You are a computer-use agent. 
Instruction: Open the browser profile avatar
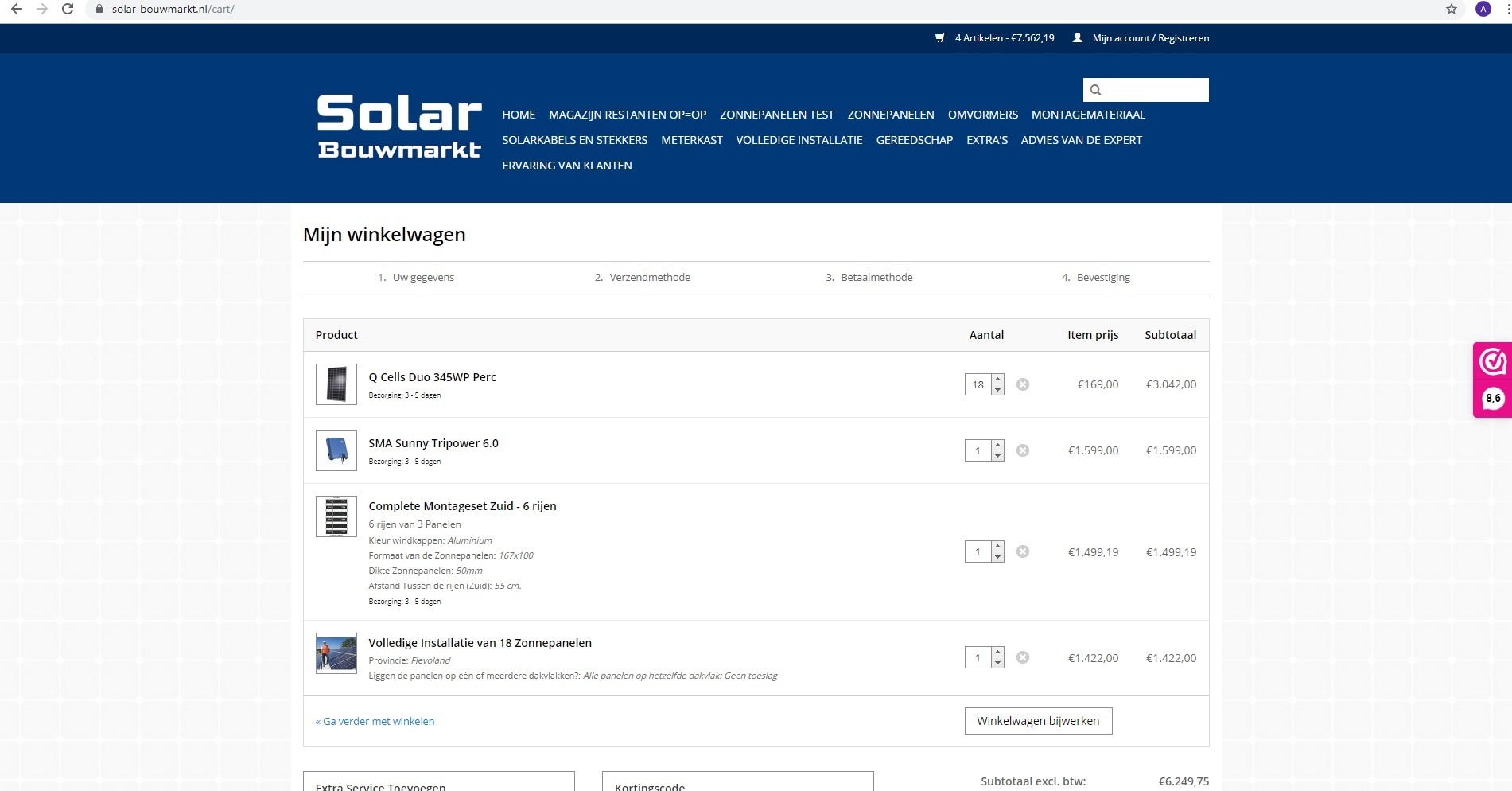[1483, 10]
